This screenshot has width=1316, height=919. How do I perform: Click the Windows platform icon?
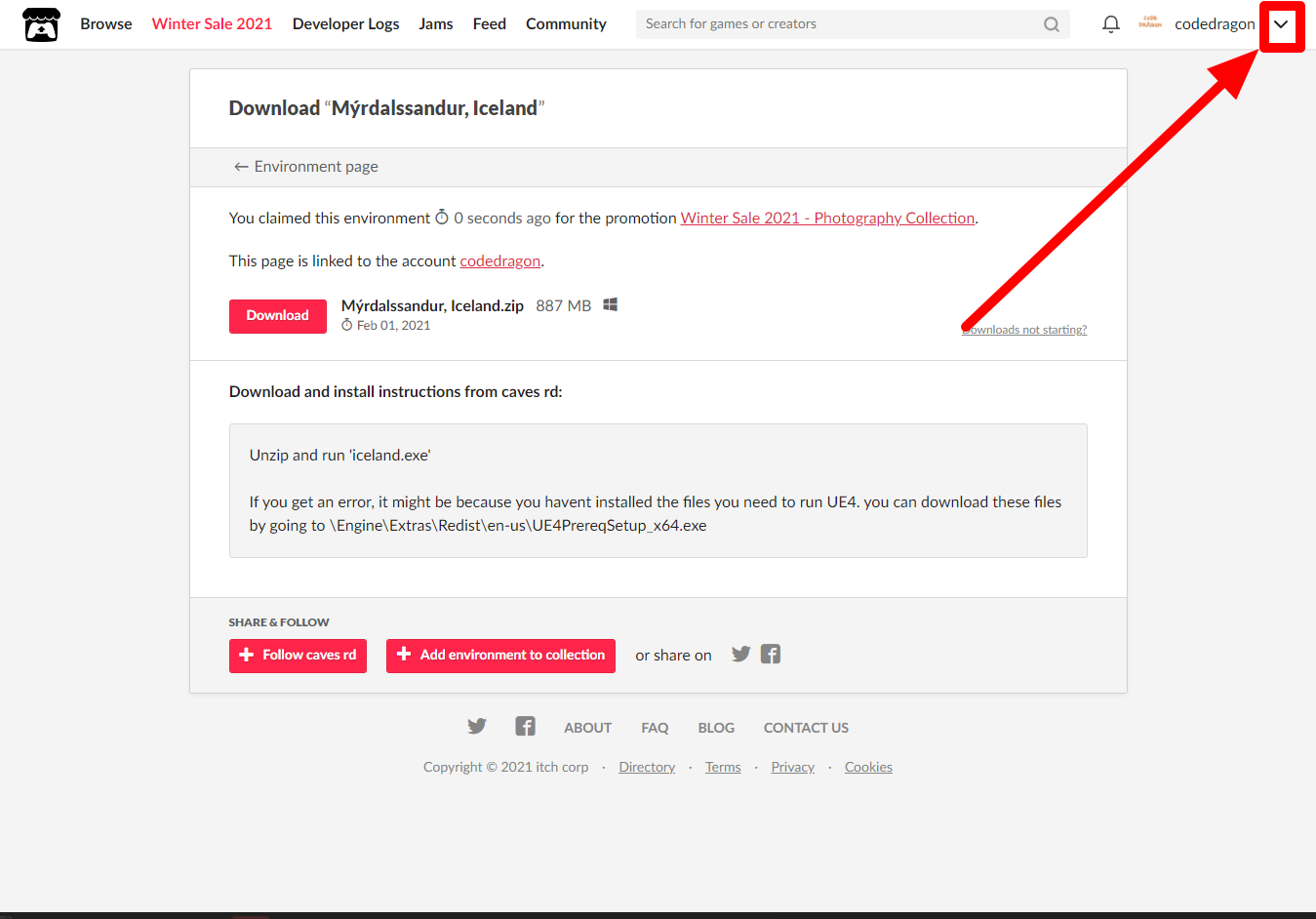pos(611,304)
